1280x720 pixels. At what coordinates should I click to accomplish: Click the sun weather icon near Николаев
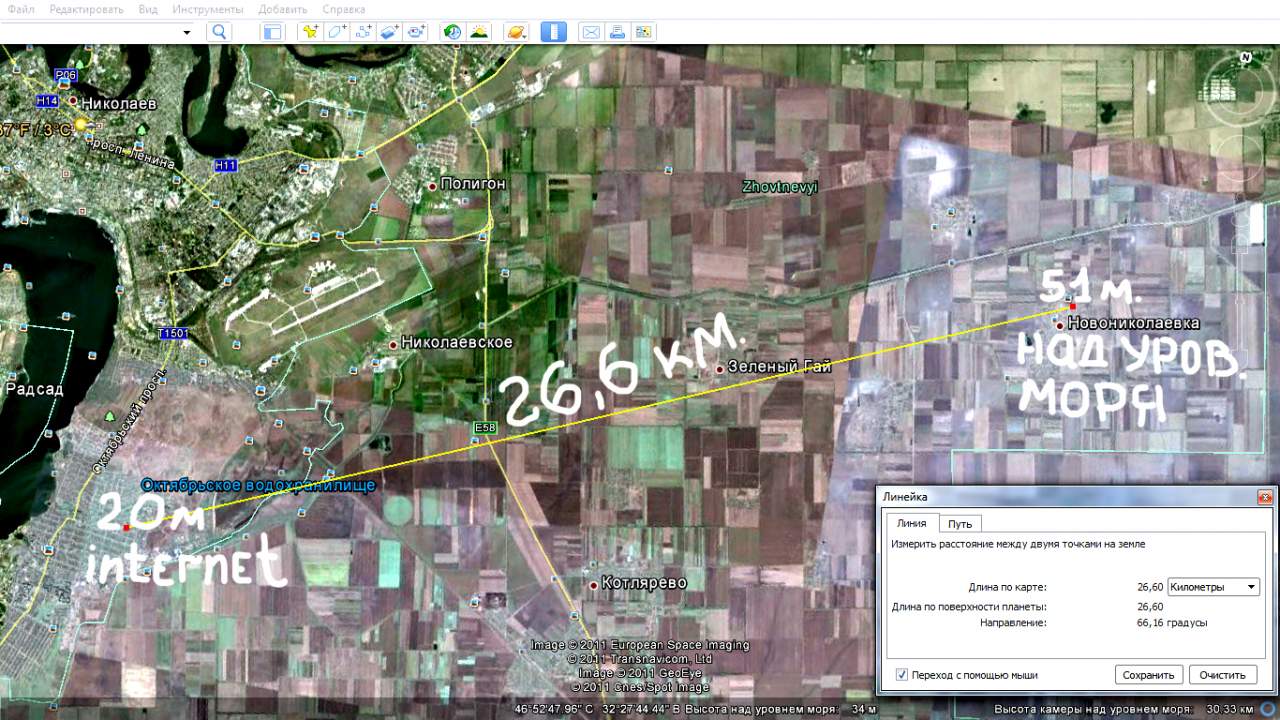pos(82,124)
